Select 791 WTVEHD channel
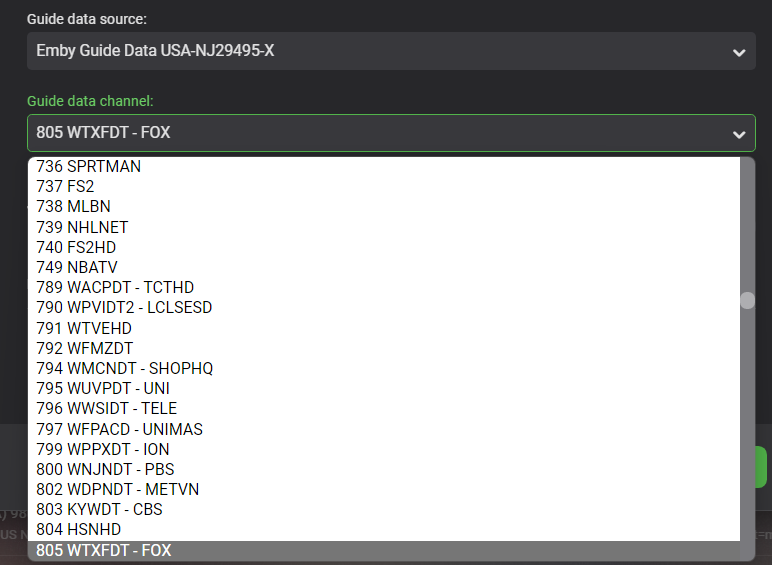Image resolution: width=772 pixels, height=565 pixels. 384,328
